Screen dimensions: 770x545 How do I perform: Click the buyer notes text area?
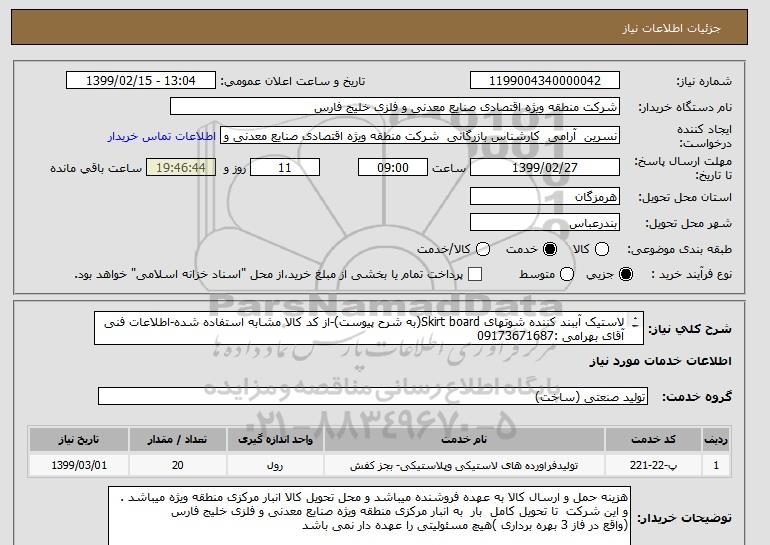369,516
